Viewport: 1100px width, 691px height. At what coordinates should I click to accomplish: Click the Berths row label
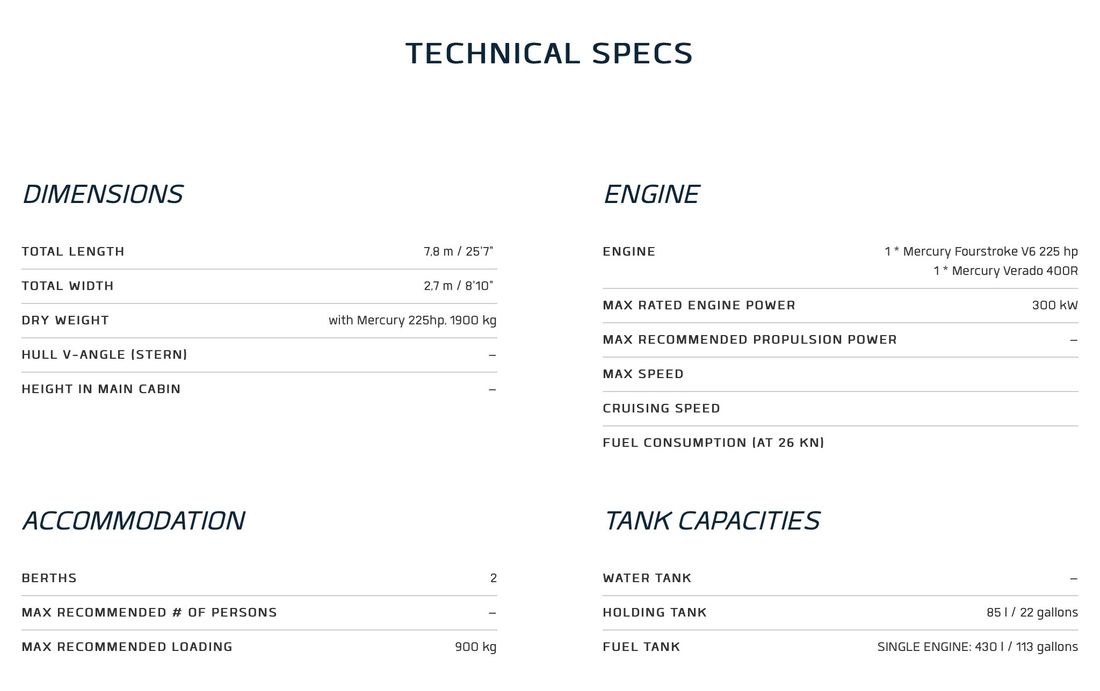point(49,578)
